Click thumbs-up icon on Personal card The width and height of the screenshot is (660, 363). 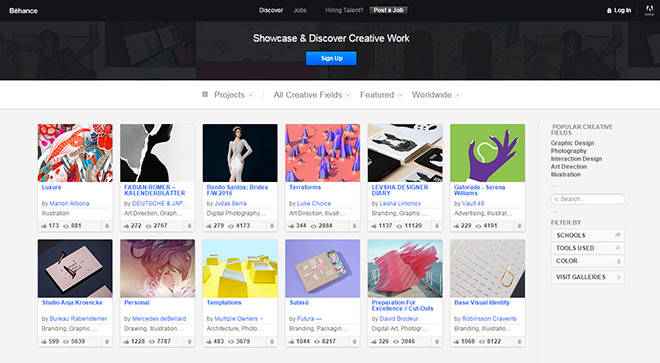click(x=126, y=342)
